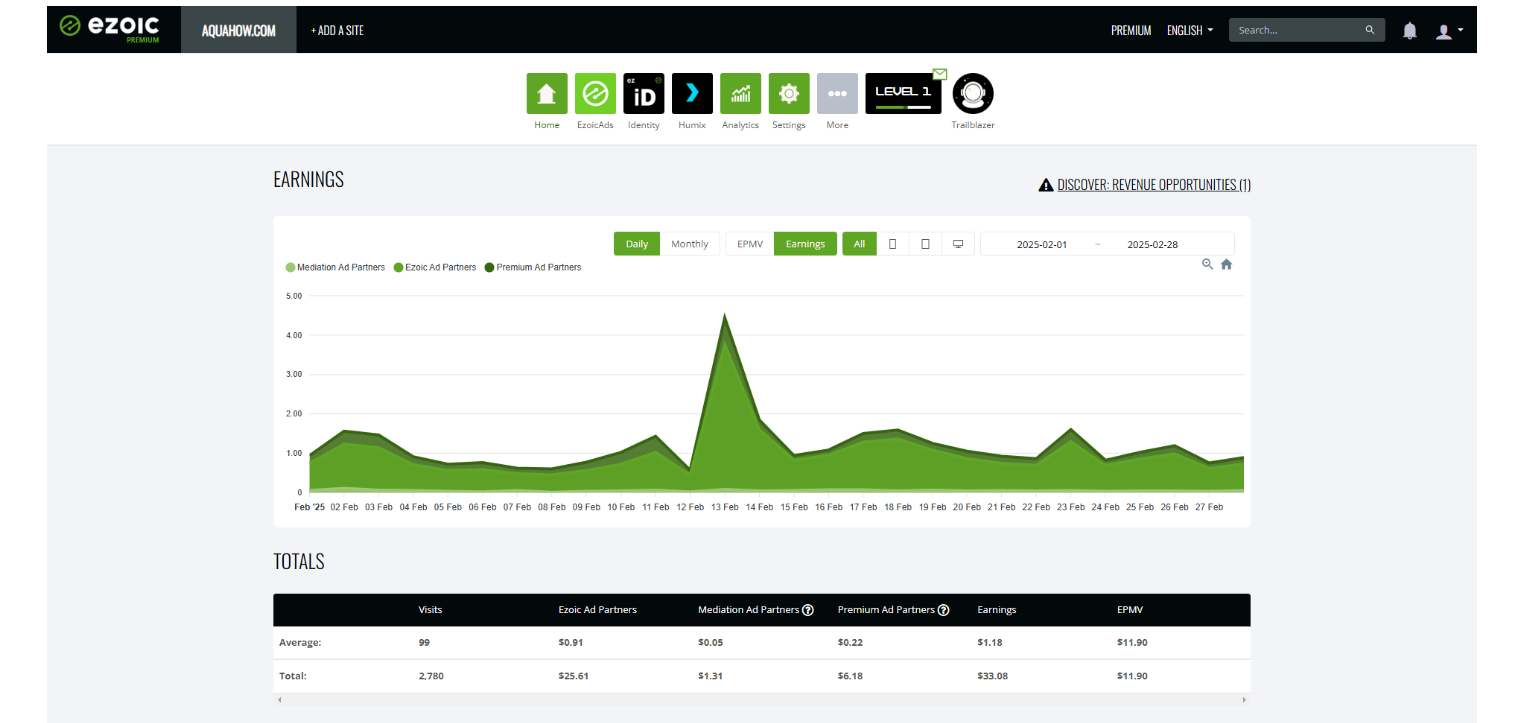Filter chart by mobile phone device

892,244
